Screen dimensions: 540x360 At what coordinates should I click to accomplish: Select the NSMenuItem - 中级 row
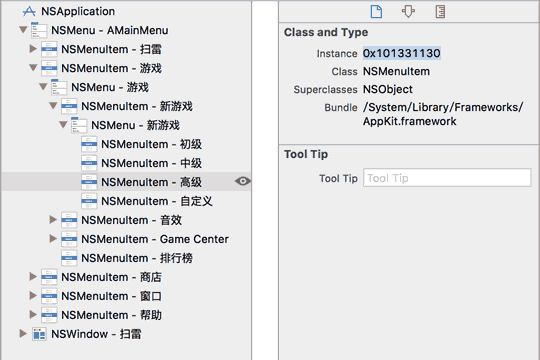[x=126, y=163]
